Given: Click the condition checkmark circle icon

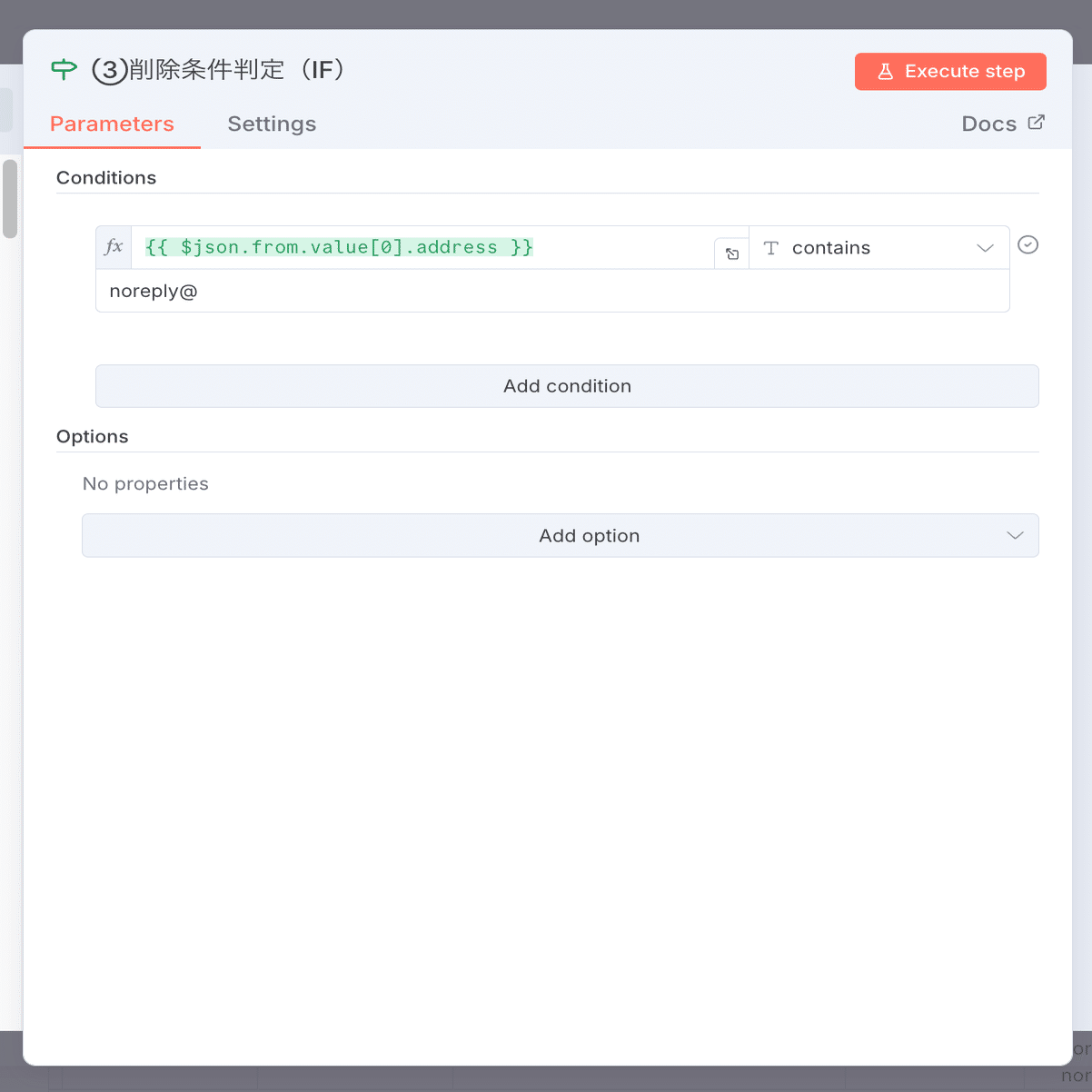Looking at the screenshot, I should pos(1027,244).
